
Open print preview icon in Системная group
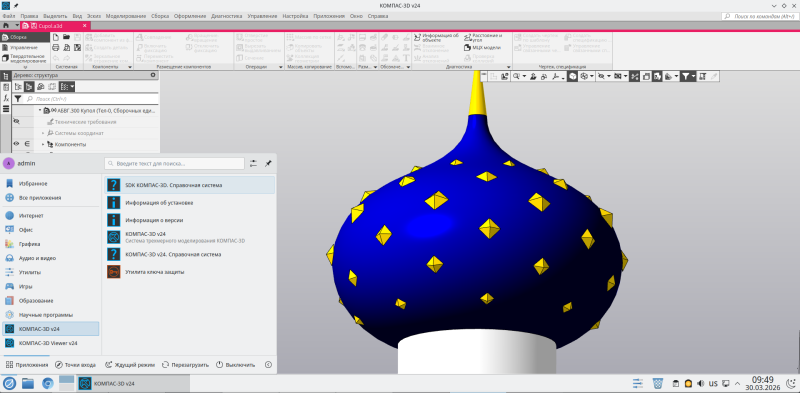click(66, 47)
